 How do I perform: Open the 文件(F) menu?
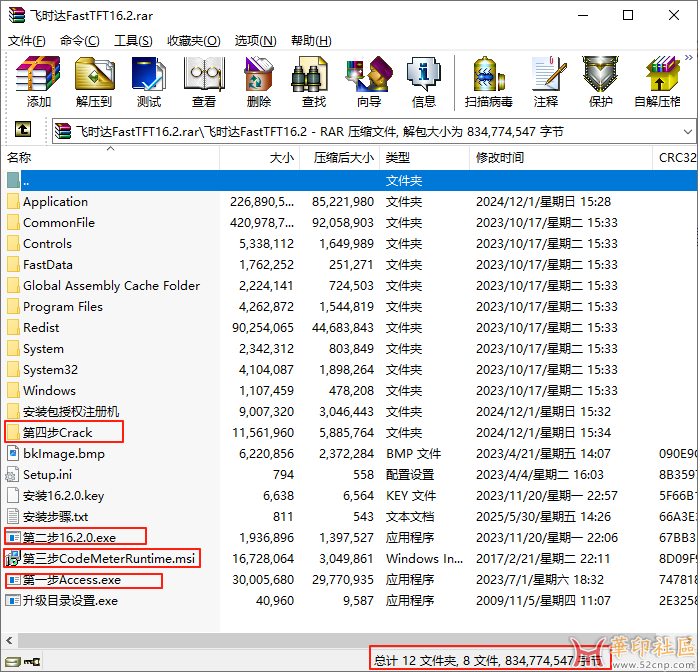pyautogui.click(x=27, y=41)
